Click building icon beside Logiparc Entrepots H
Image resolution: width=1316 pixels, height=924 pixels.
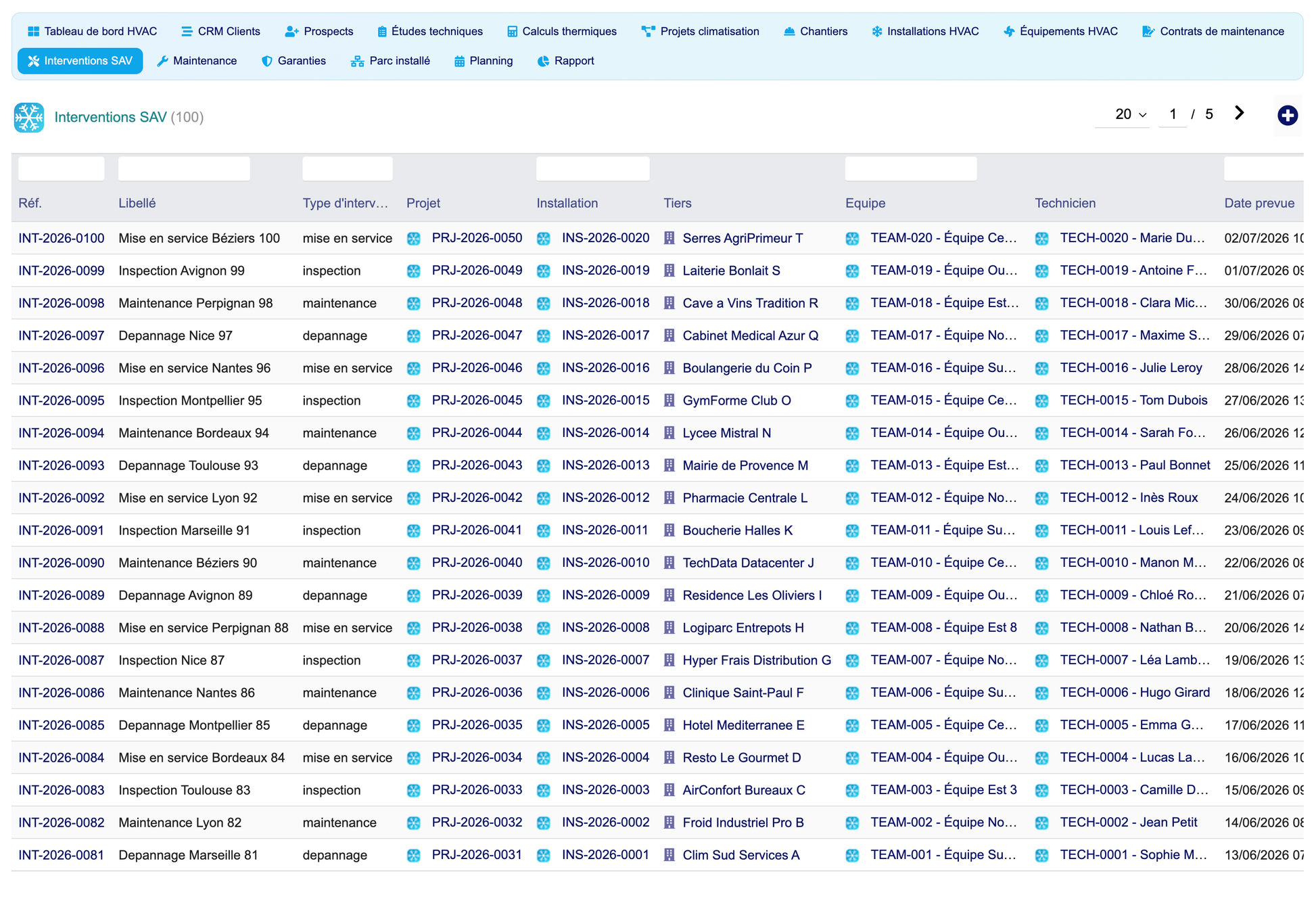[669, 628]
